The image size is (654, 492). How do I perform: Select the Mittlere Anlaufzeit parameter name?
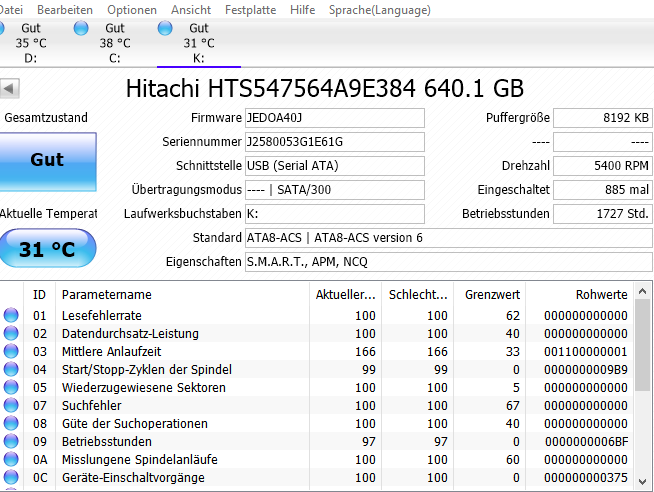point(111,351)
